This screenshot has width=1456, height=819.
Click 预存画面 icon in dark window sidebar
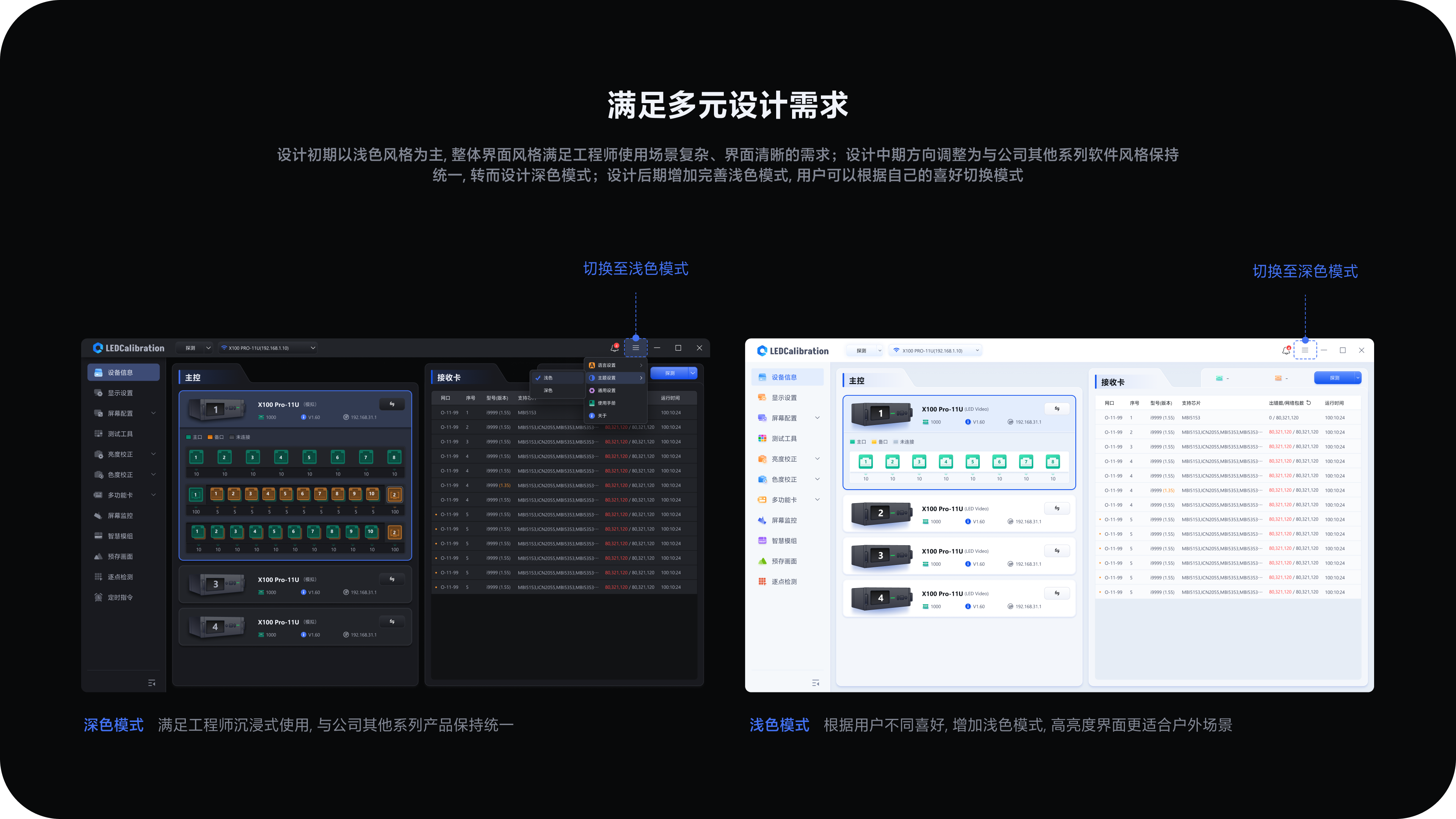click(98, 556)
